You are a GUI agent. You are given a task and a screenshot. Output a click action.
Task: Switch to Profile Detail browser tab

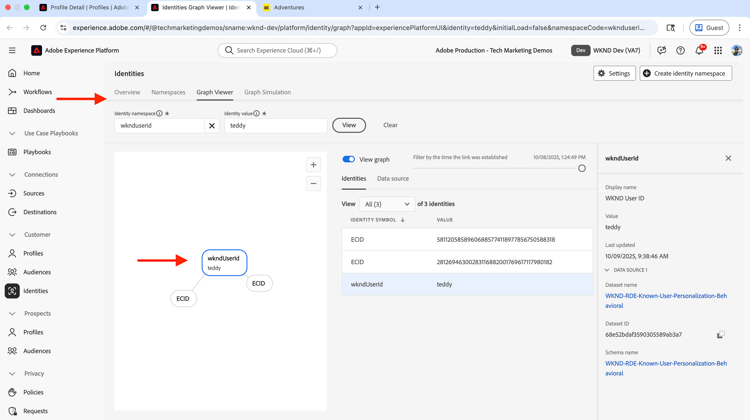pyautogui.click(x=89, y=8)
